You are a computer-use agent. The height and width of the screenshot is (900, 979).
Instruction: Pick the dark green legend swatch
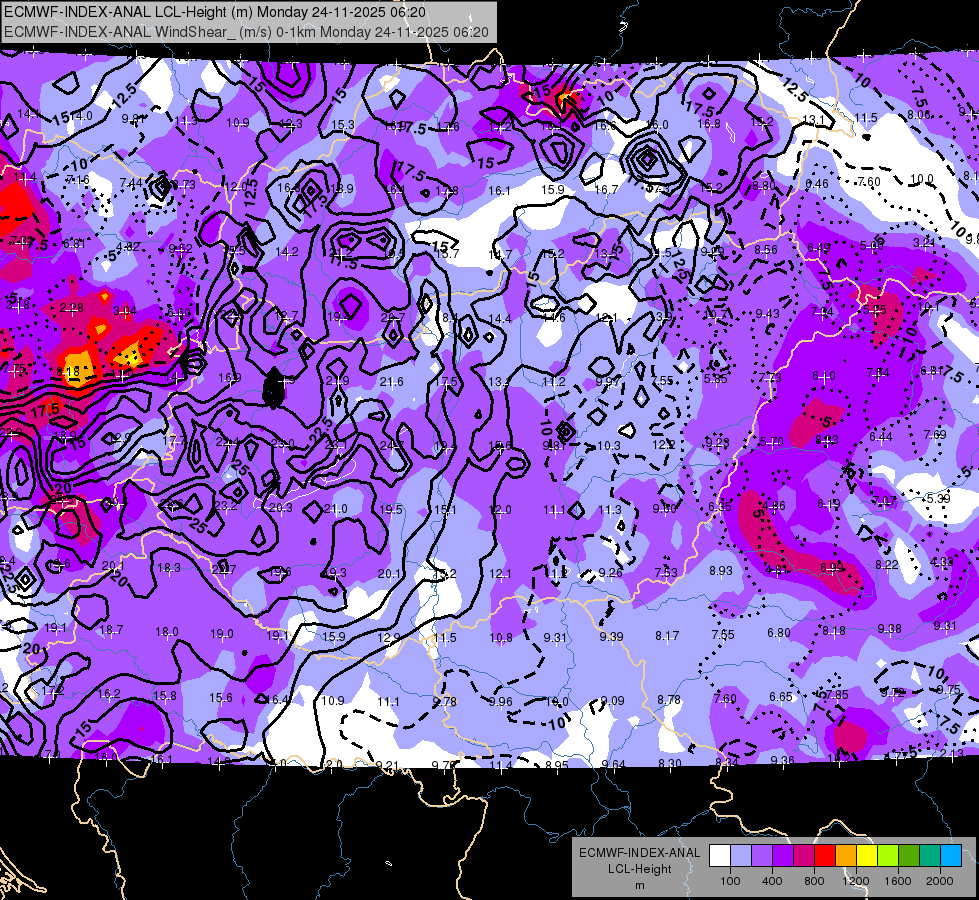[909, 856]
